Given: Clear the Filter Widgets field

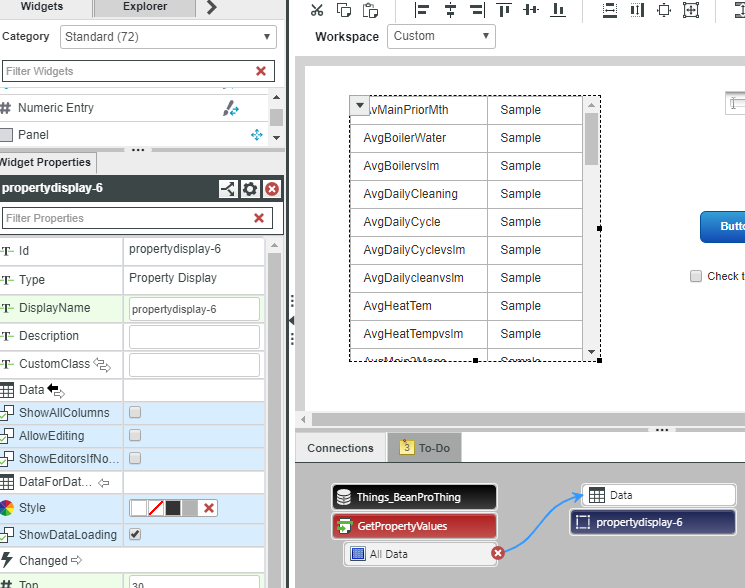Looking at the screenshot, I should click(261, 71).
